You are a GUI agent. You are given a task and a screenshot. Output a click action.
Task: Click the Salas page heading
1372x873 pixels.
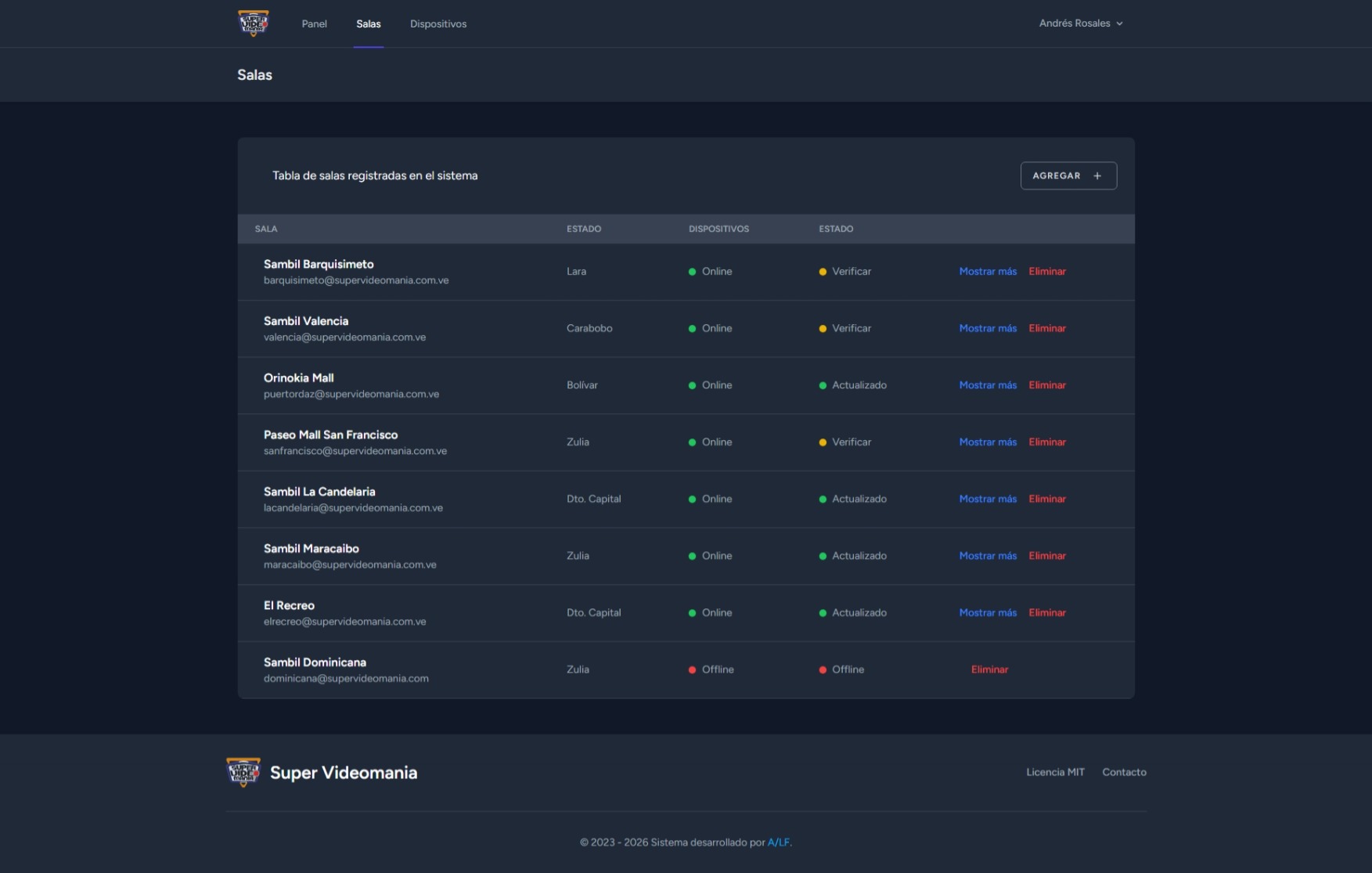click(x=254, y=75)
